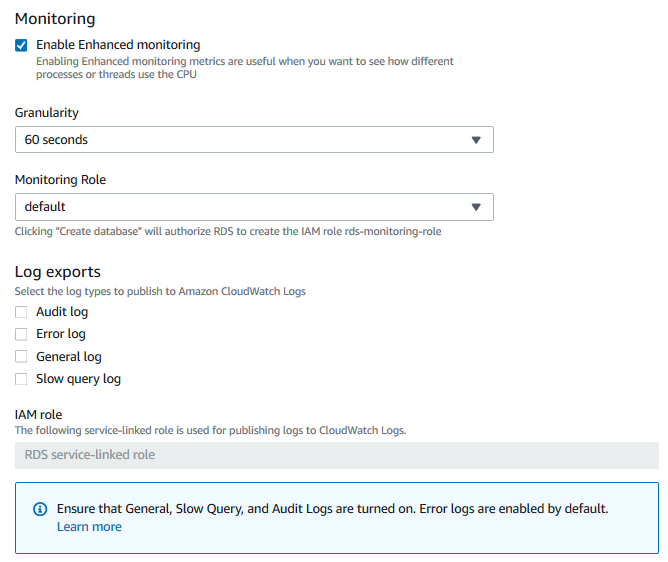This screenshot has height=562, width=668.
Task: Click the 'default' value in Monitoring Role
Action: [45, 207]
